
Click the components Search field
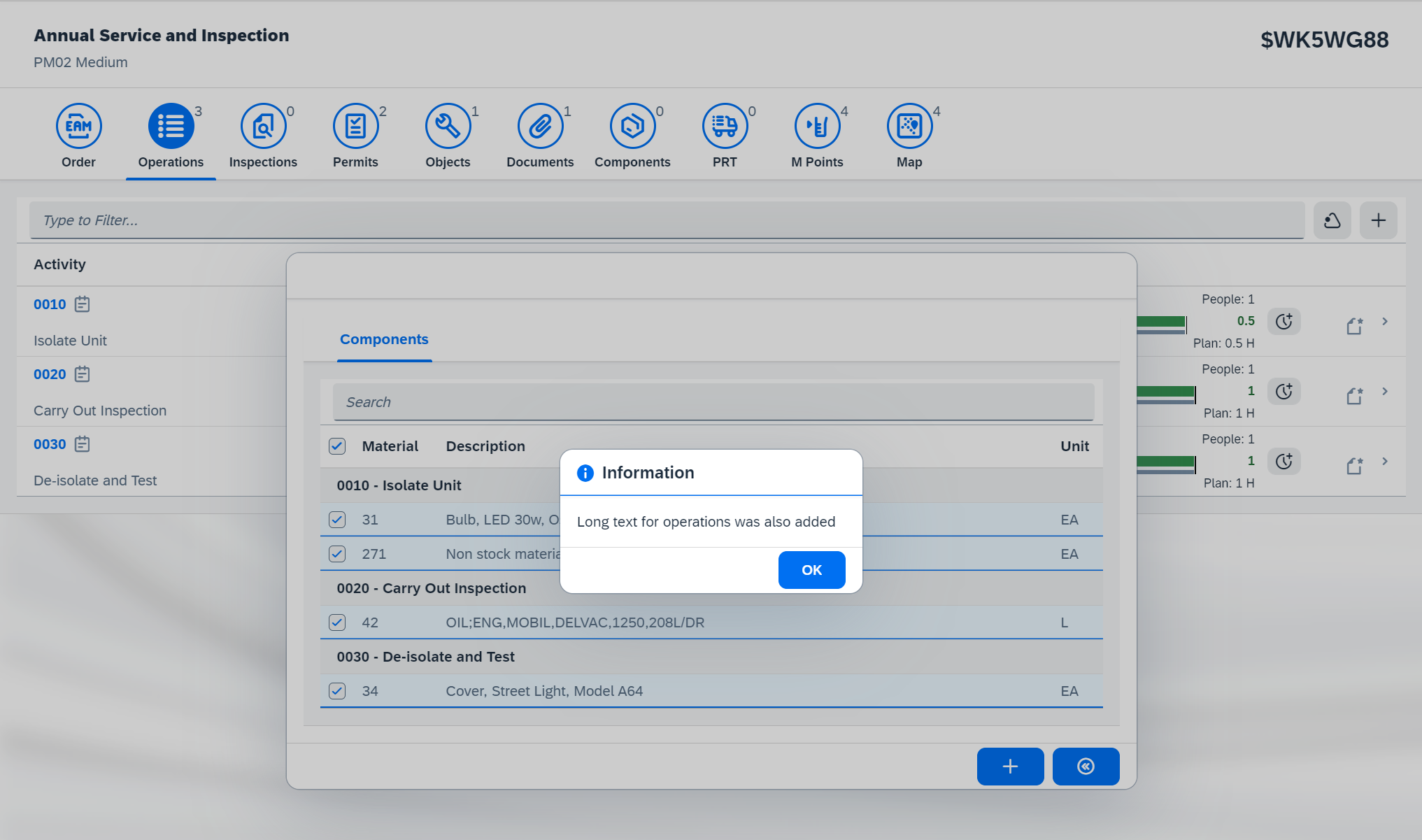[713, 402]
